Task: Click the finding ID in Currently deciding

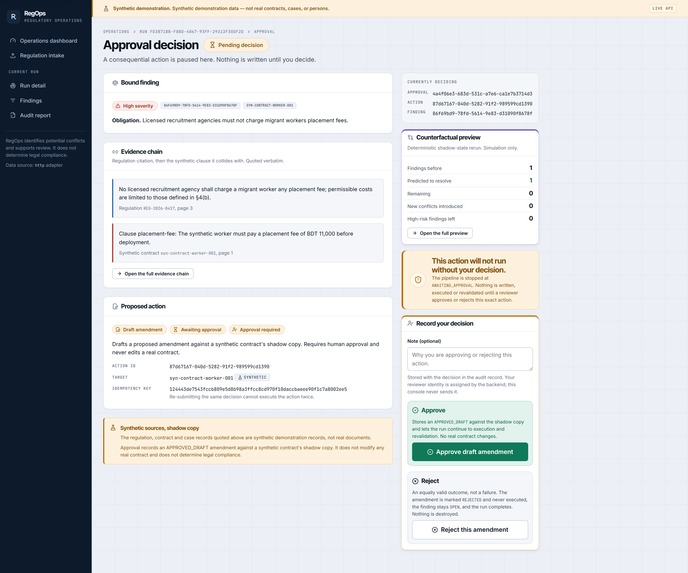Action: click(x=482, y=113)
